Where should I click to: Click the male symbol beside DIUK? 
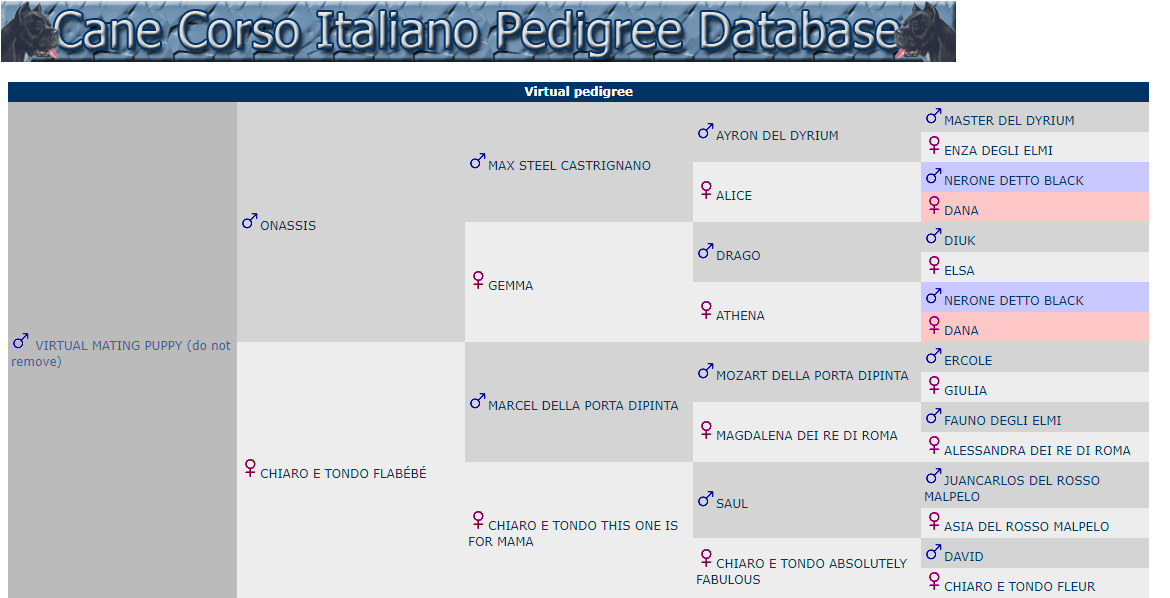[x=933, y=237]
